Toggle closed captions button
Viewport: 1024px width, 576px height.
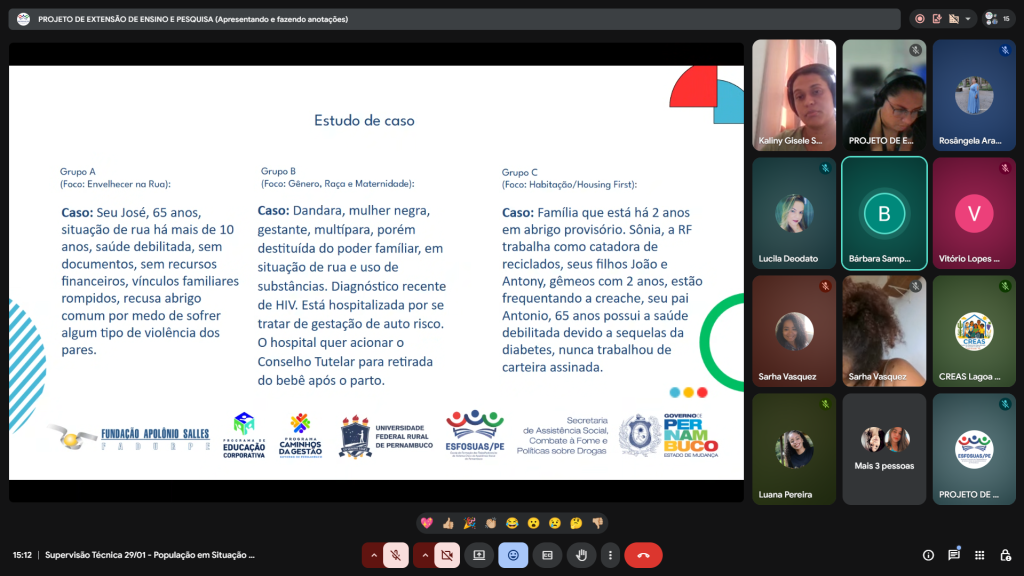[547, 555]
